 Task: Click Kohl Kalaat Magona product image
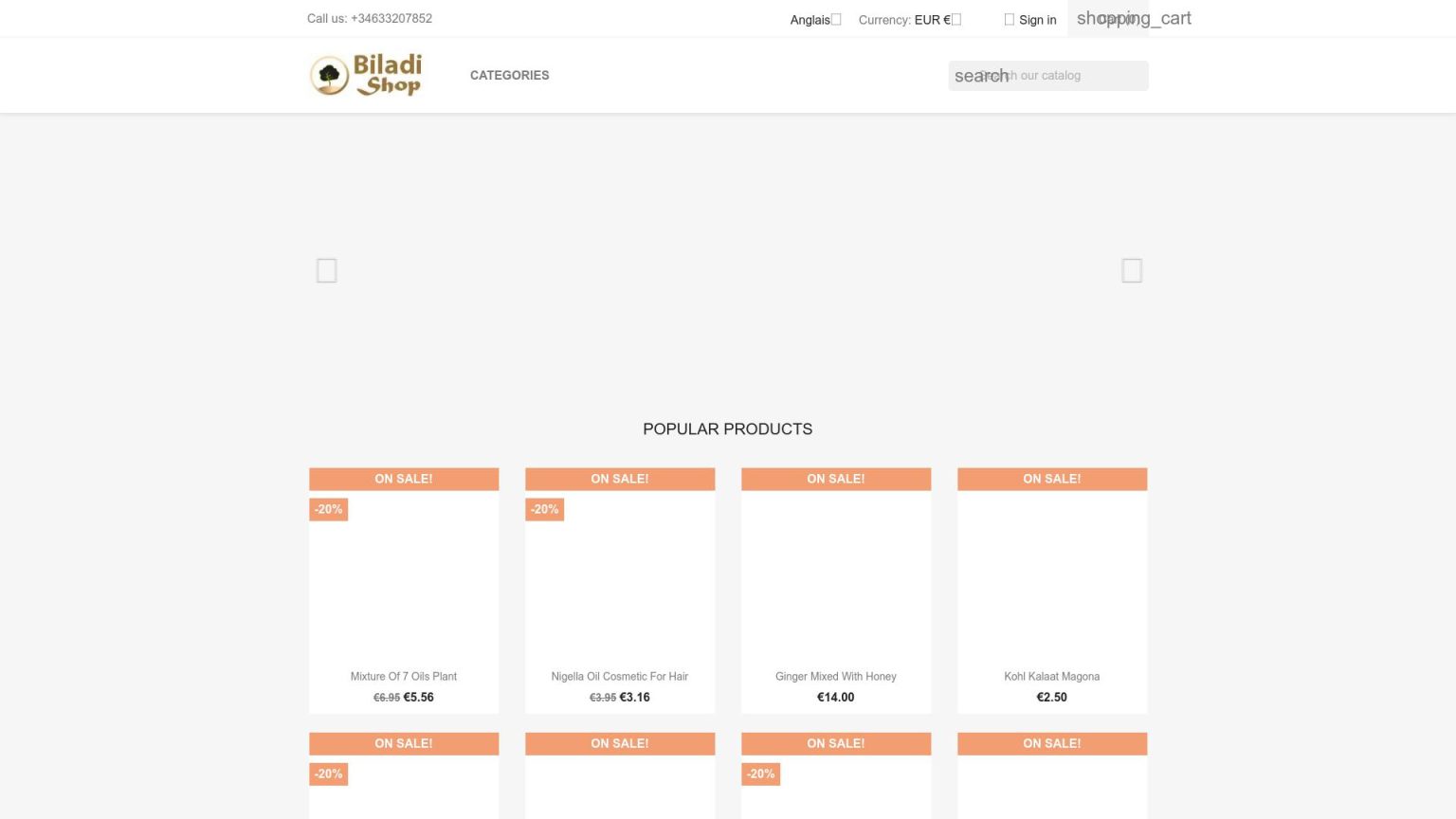pos(1051,578)
